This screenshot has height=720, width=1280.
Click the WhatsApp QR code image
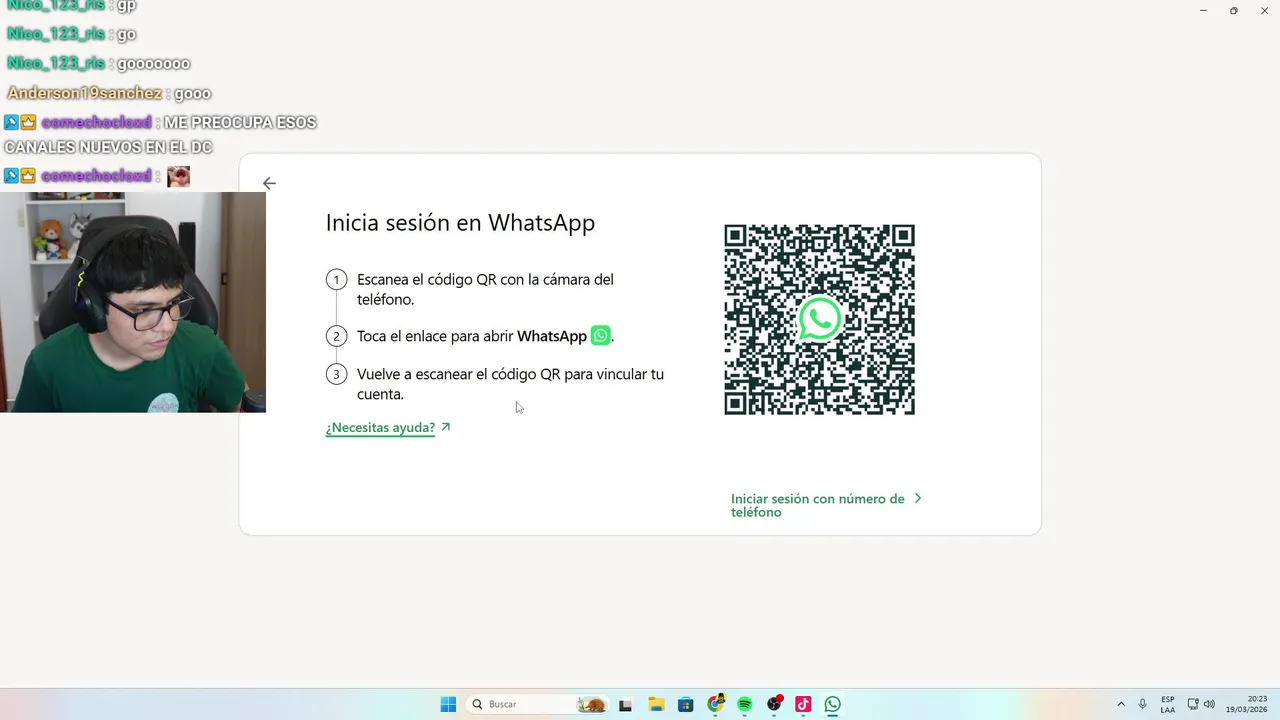click(819, 320)
